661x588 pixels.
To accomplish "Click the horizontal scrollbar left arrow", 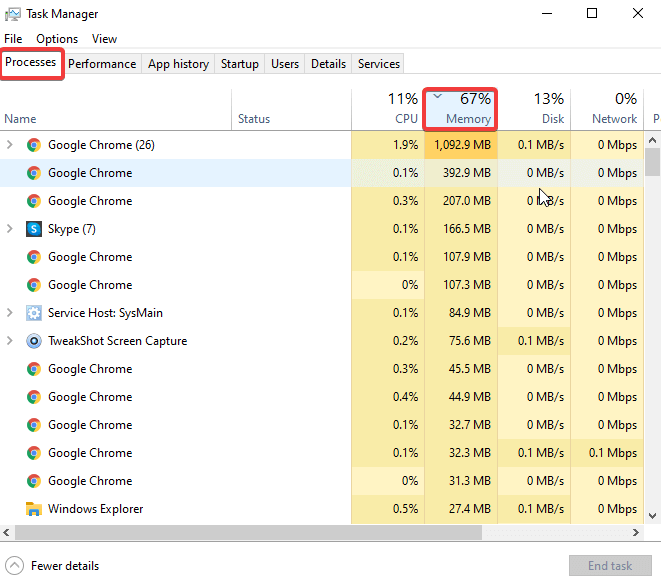I will [x=6, y=532].
